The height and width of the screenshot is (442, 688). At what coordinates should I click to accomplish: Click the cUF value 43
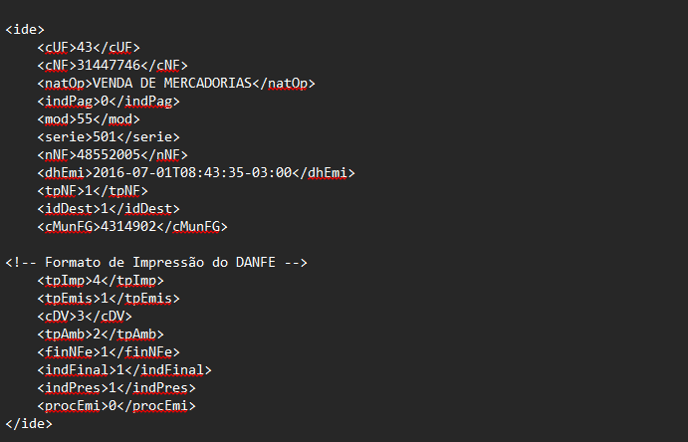(85, 47)
